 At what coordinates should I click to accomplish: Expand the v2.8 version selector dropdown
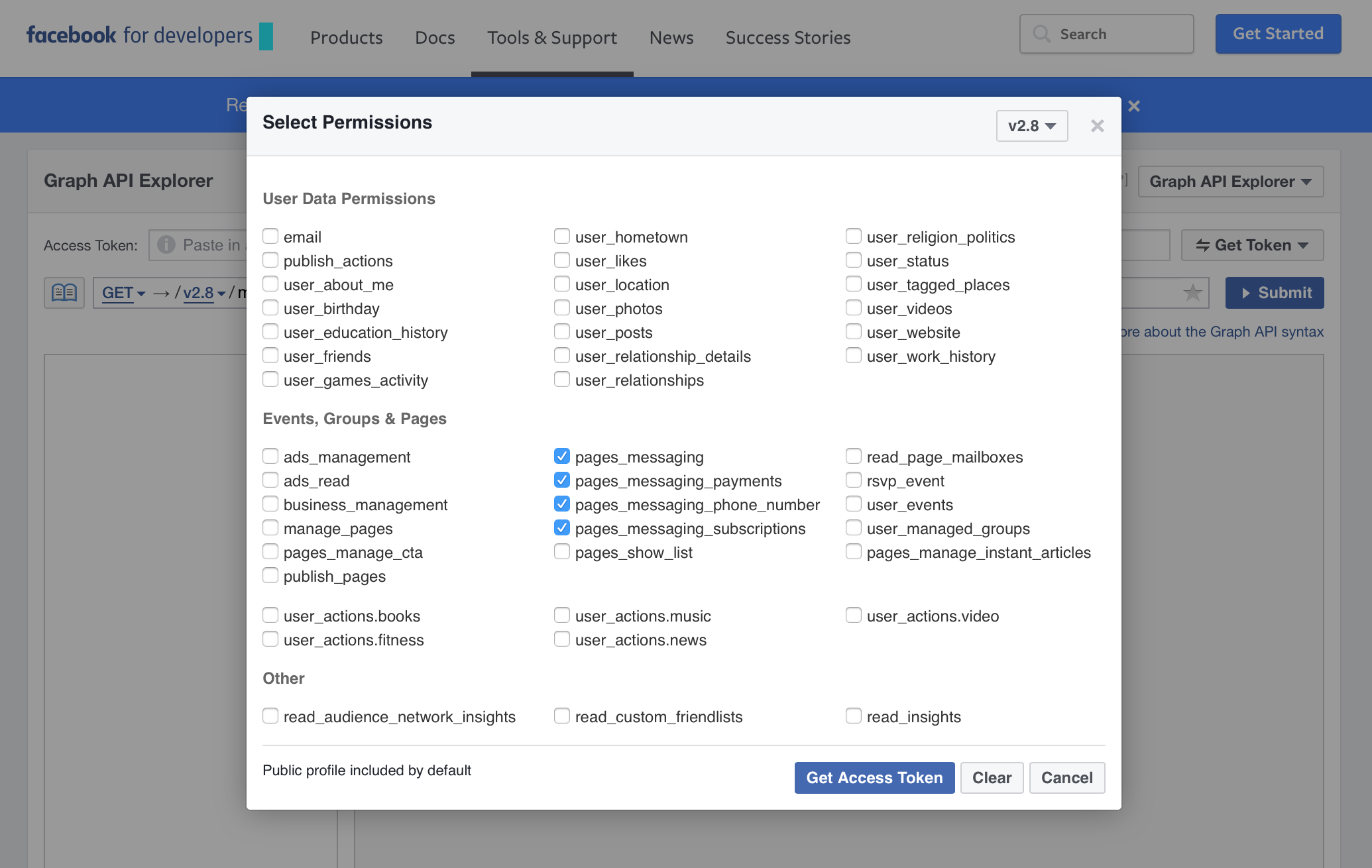[x=1029, y=124]
